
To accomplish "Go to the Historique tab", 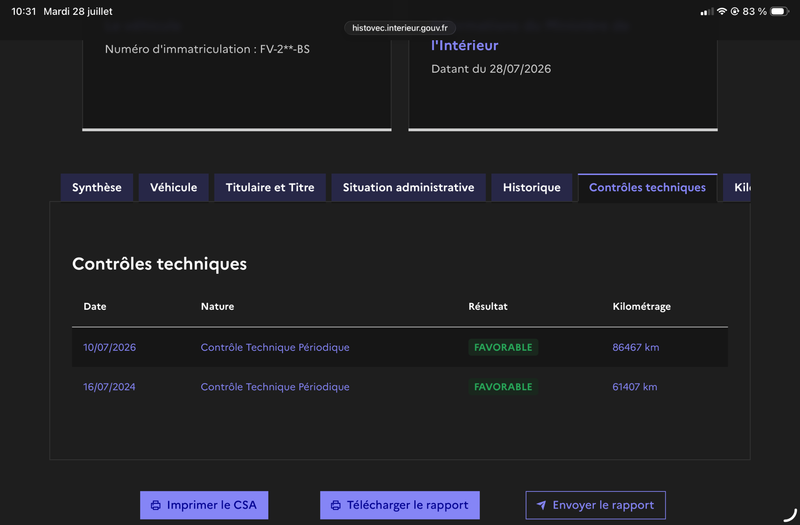I will click(x=532, y=187).
